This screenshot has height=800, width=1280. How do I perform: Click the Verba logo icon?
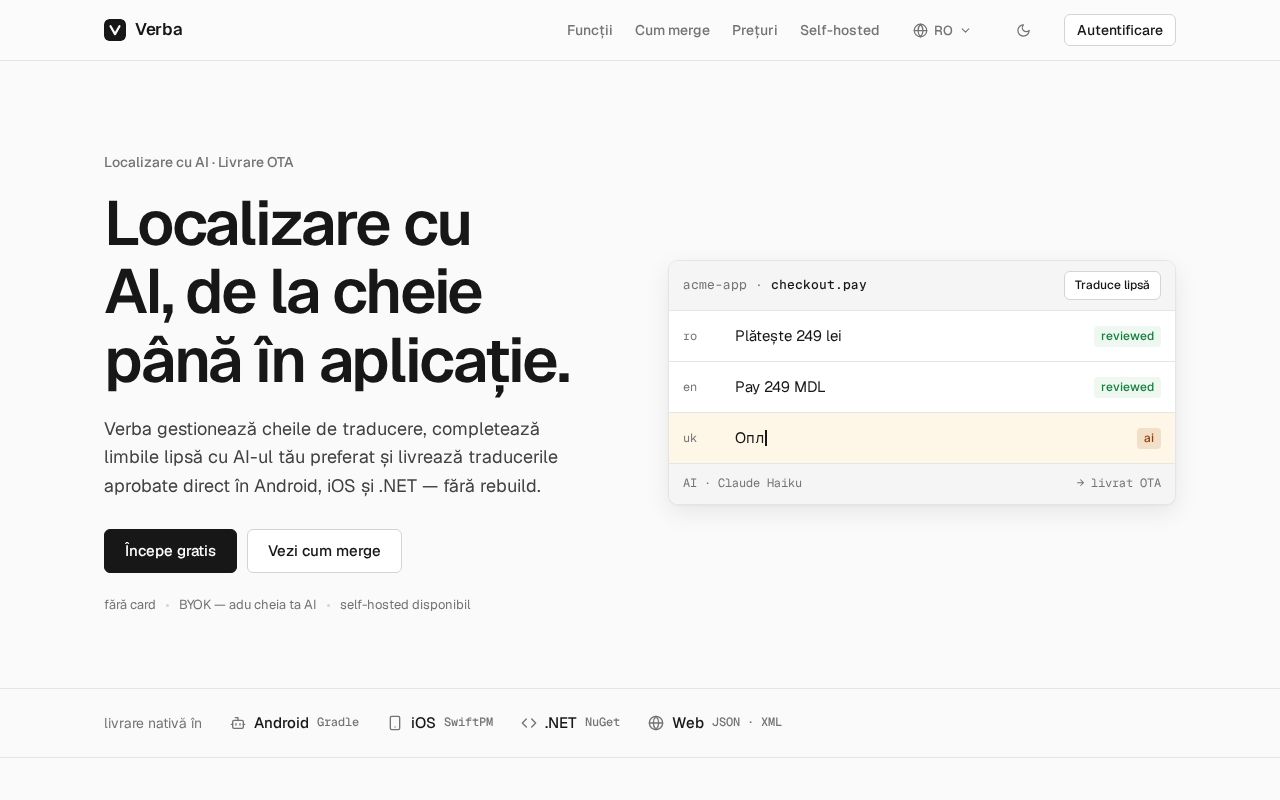click(x=115, y=30)
